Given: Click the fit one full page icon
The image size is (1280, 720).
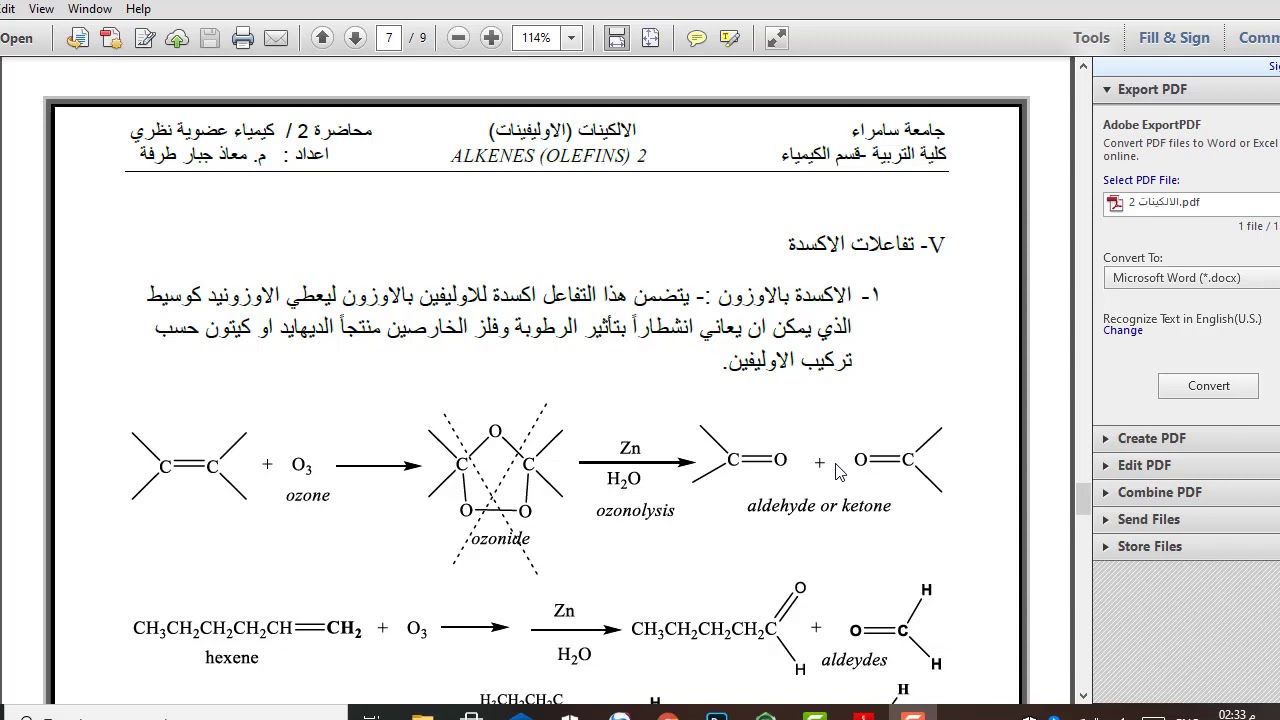Looking at the screenshot, I should tap(650, 38).
